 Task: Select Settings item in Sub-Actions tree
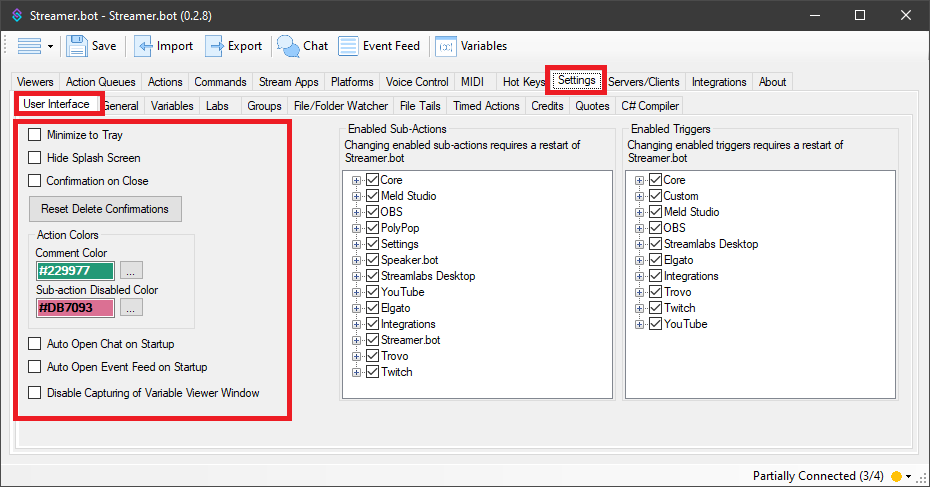[x=399, y=244]
